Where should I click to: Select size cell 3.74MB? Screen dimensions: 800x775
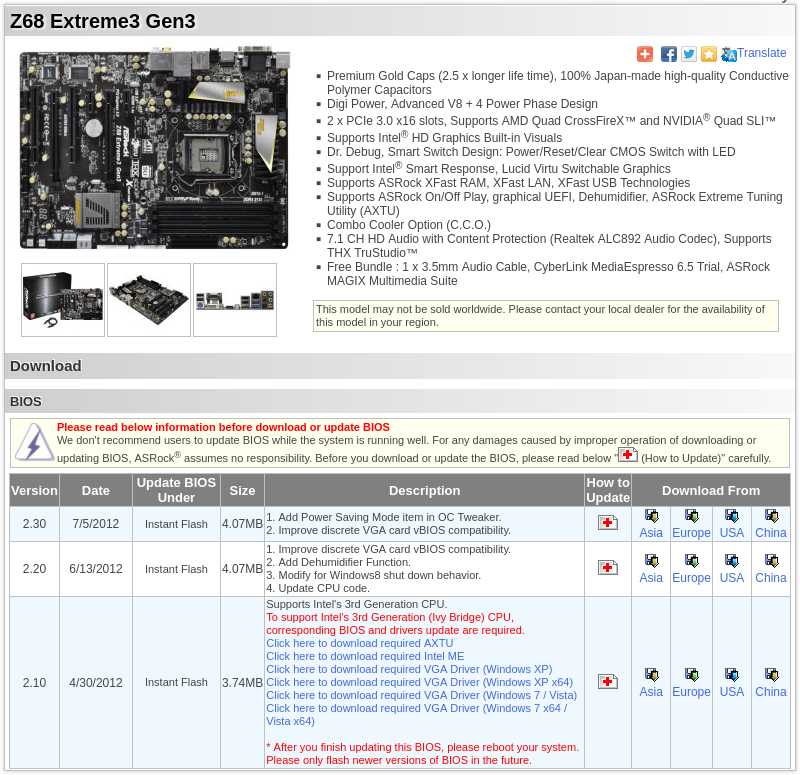(242, 683)
